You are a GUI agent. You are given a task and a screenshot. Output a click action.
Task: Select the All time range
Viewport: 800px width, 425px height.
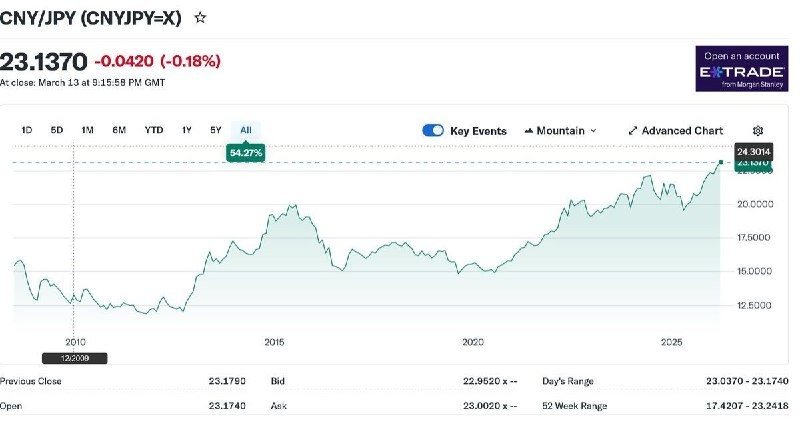click(245, 130)
